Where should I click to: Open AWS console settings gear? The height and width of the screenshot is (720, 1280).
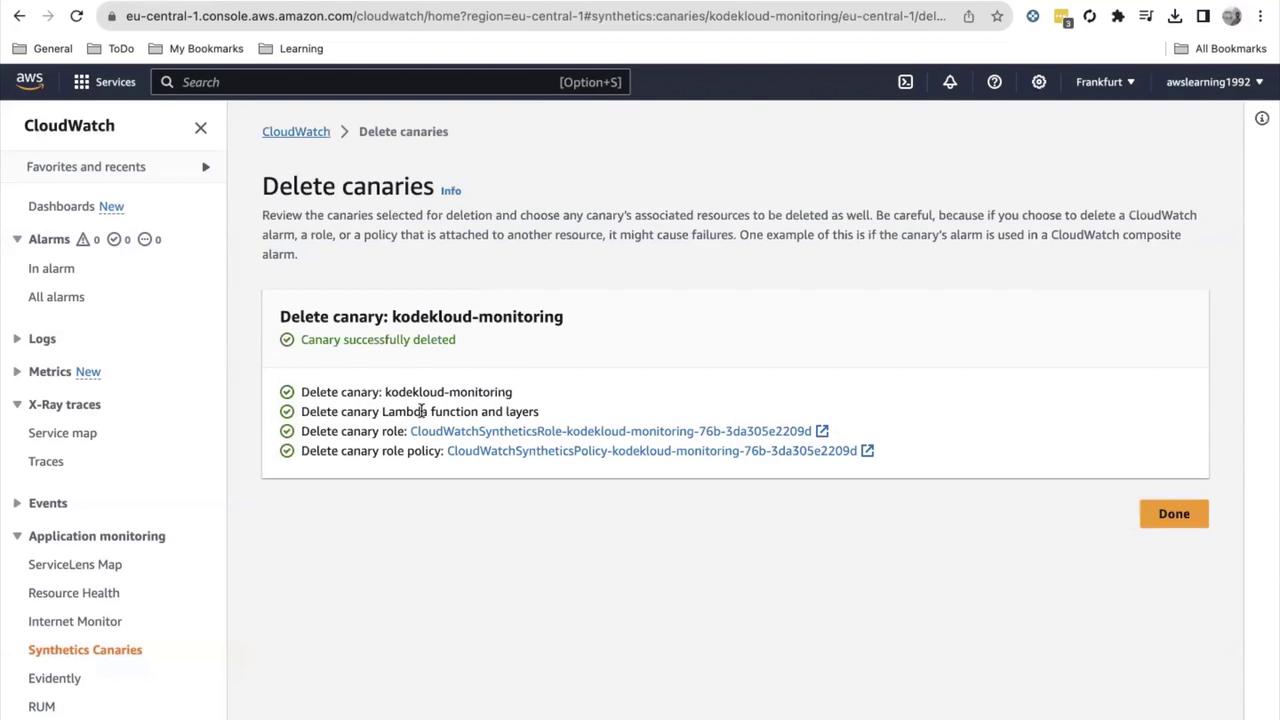(1039, 82)
